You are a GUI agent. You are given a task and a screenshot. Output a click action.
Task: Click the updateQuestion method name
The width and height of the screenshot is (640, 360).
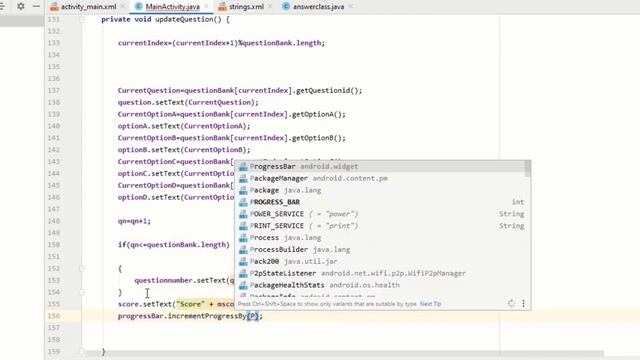(x=184, y=19)
